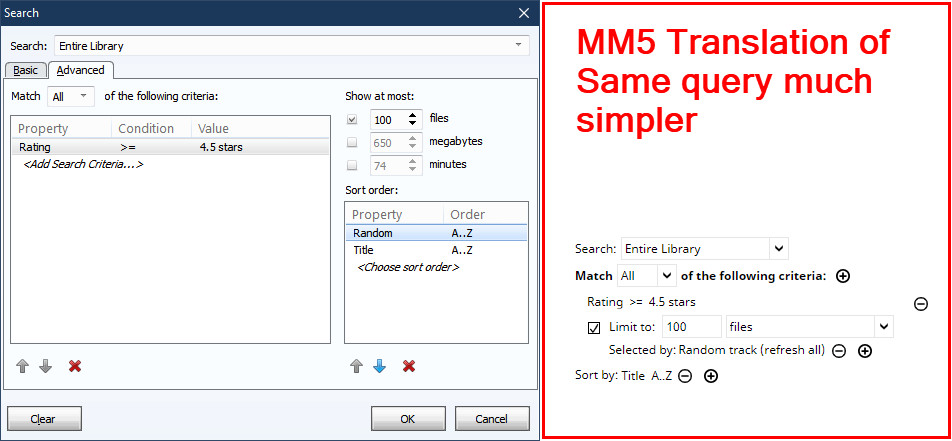Toggle the files limit checkbox

pos(352,119)
